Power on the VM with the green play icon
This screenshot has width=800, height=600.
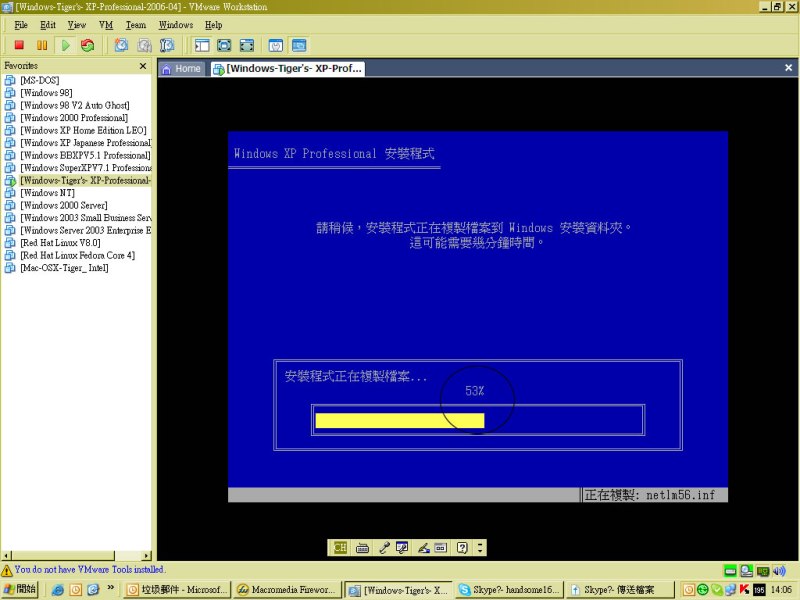[65, 45]
